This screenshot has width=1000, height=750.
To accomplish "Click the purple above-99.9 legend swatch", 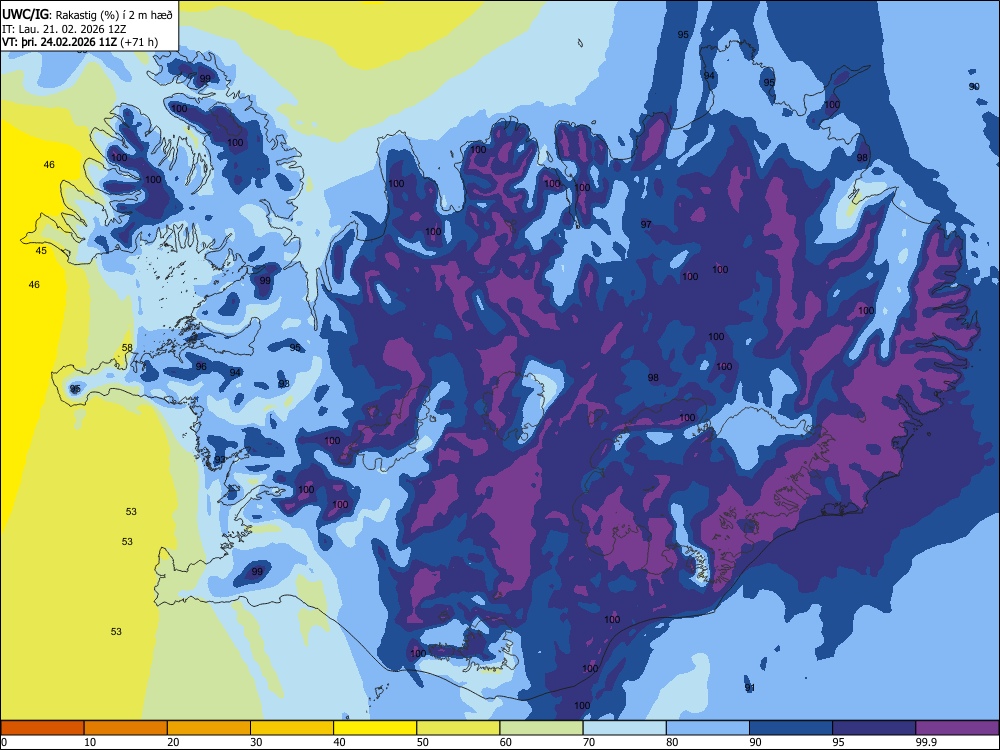I will click(957, 728).
